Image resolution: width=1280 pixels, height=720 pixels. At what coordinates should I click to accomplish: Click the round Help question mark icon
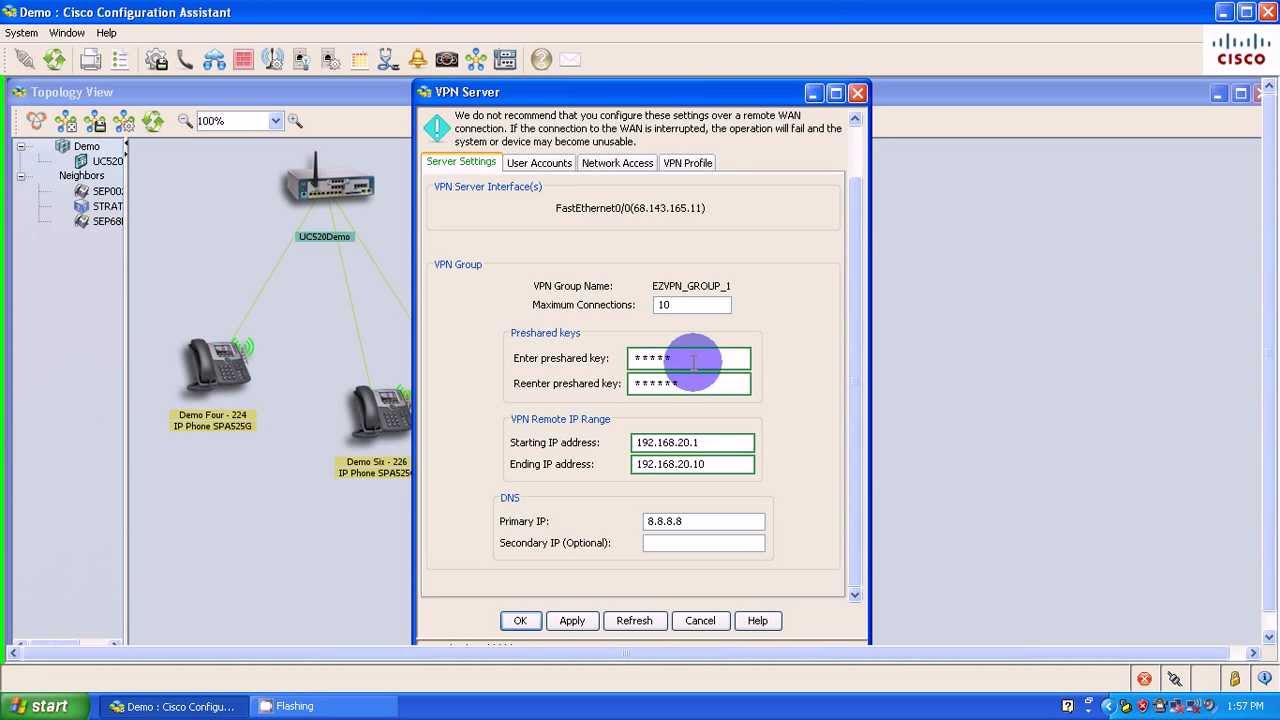coord(541,60)
